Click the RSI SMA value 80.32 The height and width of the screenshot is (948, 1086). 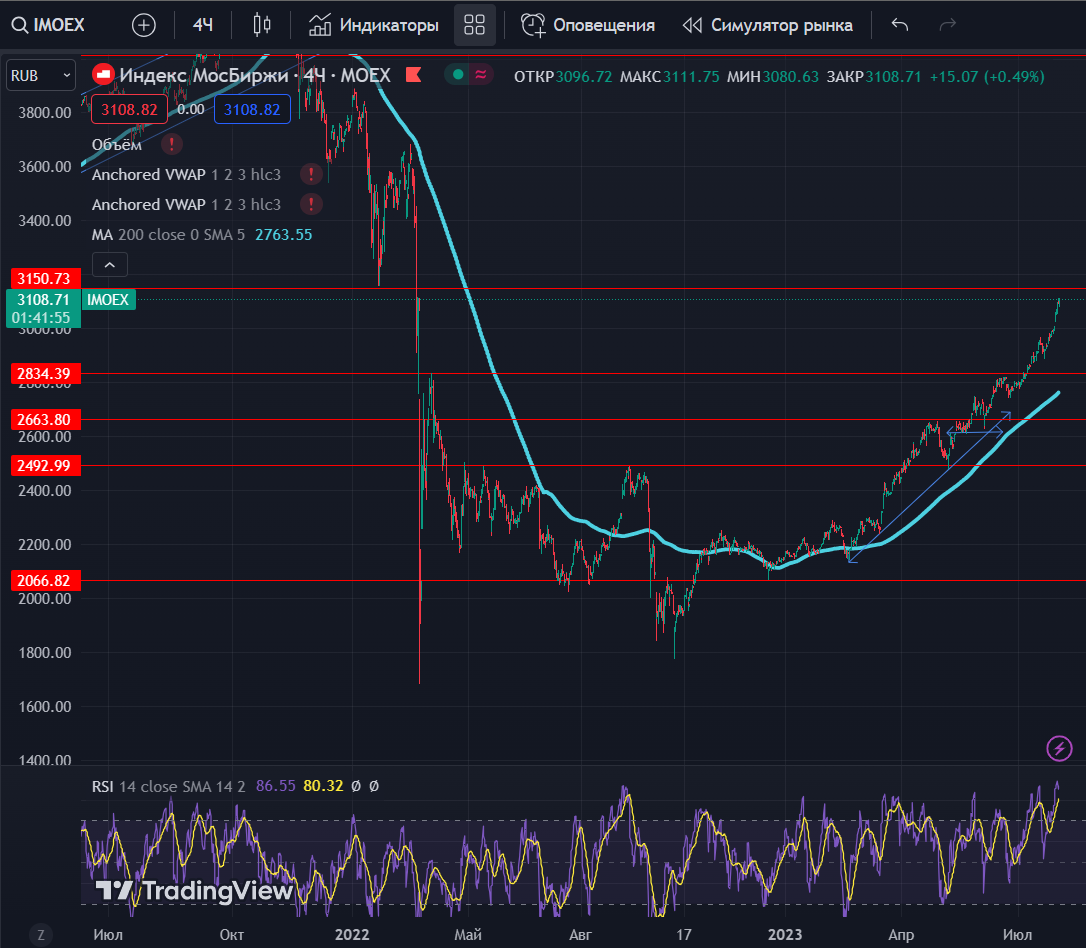point(323,786)
